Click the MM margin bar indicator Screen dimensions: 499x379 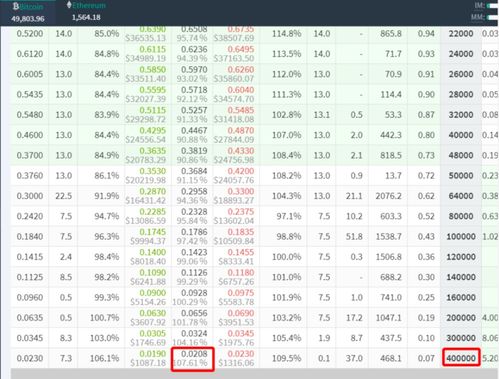493,17
